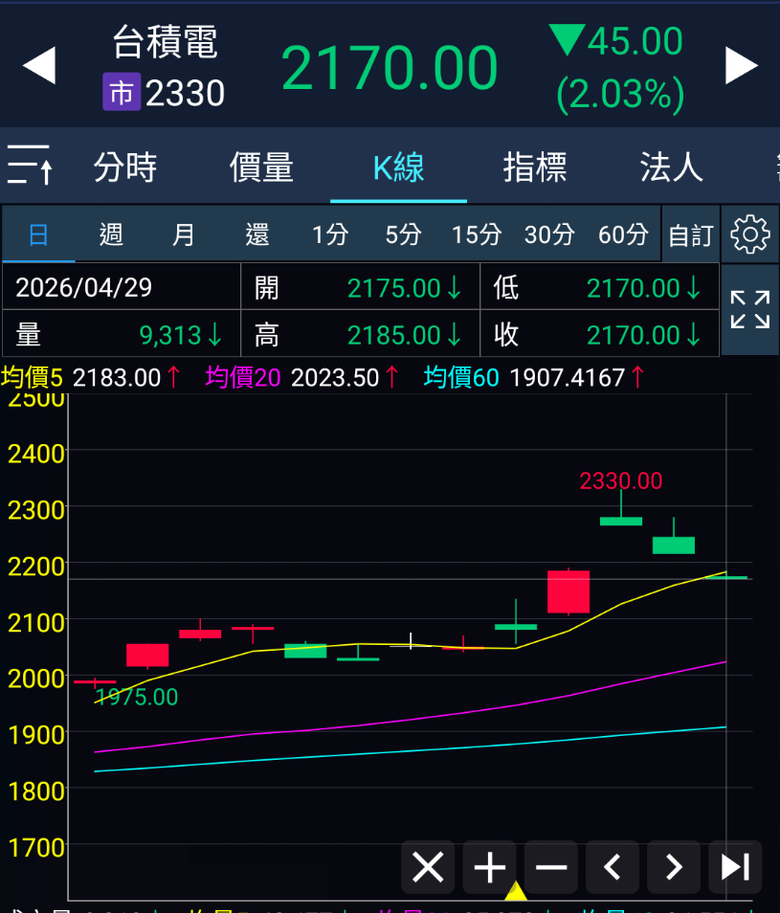Viewport: 780px width, 913px height.
Task: Select 1分 interval
Action: tap(330, 235)
